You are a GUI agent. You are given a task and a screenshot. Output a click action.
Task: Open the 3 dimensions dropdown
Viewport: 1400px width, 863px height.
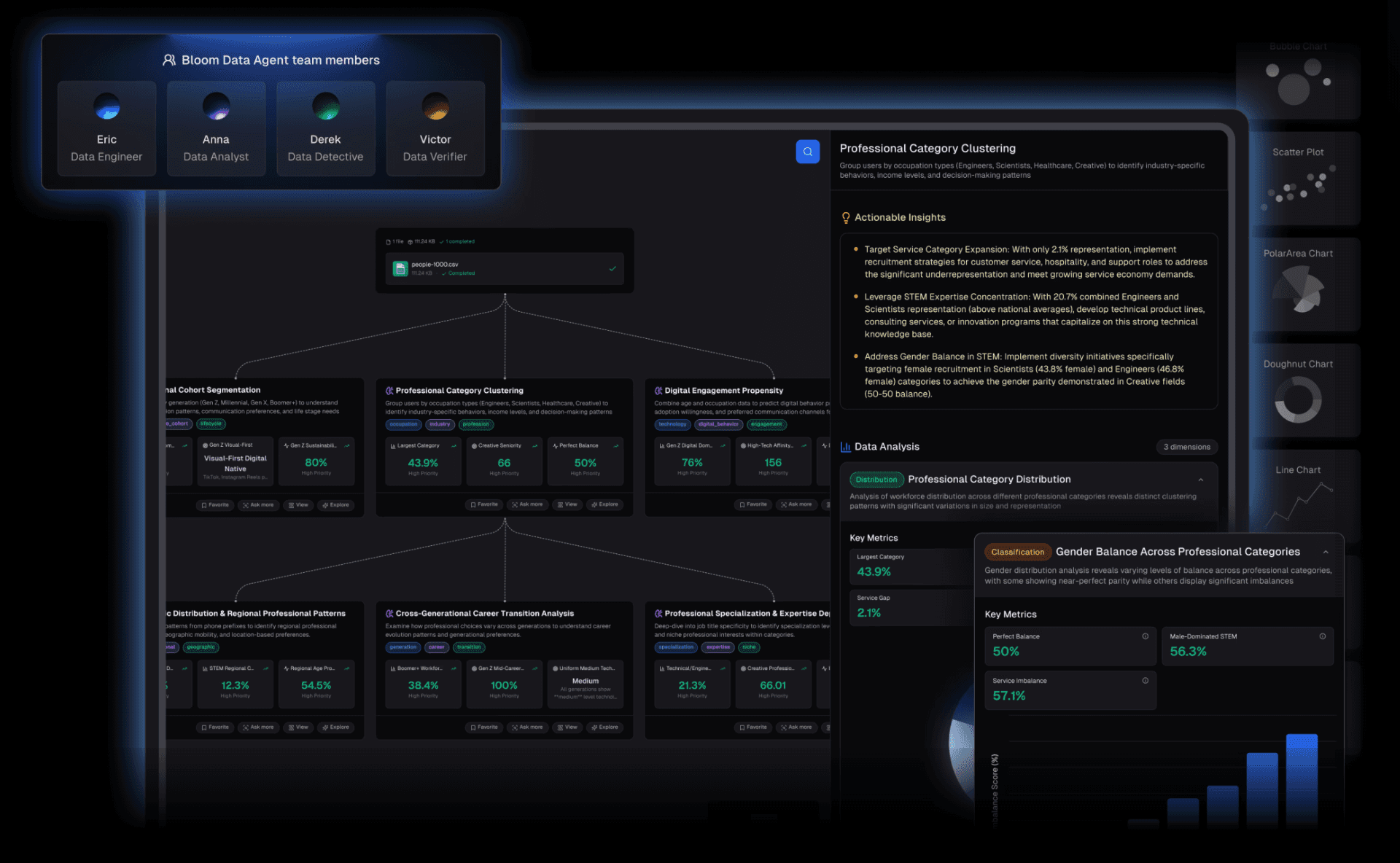point(1186,446)
